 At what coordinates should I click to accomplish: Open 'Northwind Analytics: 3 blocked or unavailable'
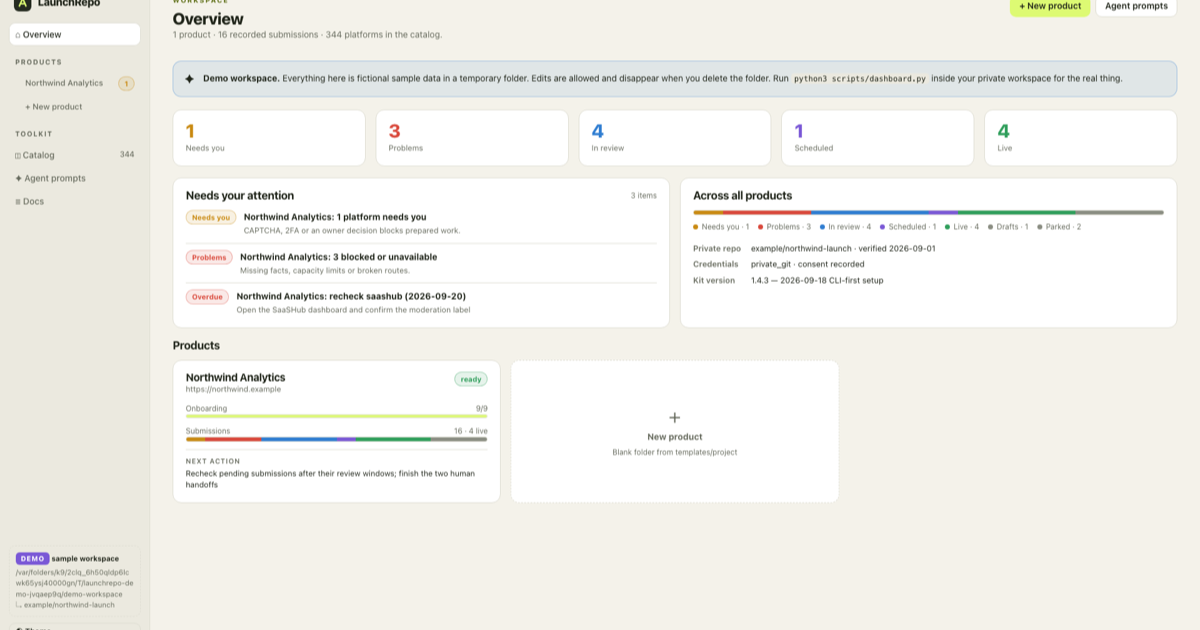coord(338,257)
